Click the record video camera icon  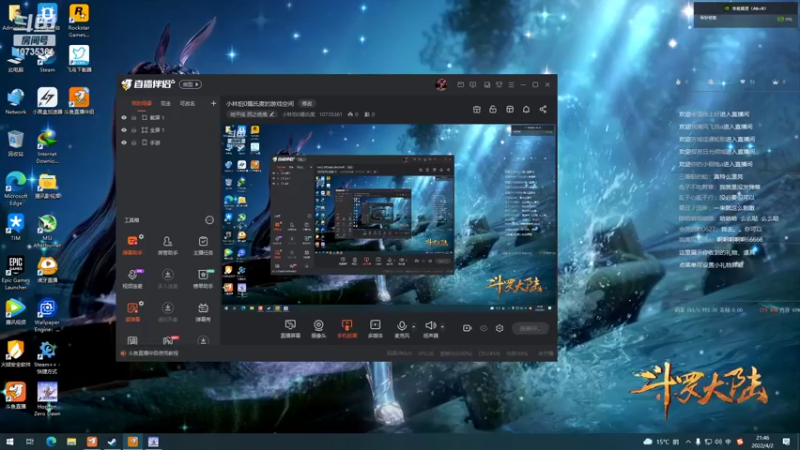pos(467,328)
